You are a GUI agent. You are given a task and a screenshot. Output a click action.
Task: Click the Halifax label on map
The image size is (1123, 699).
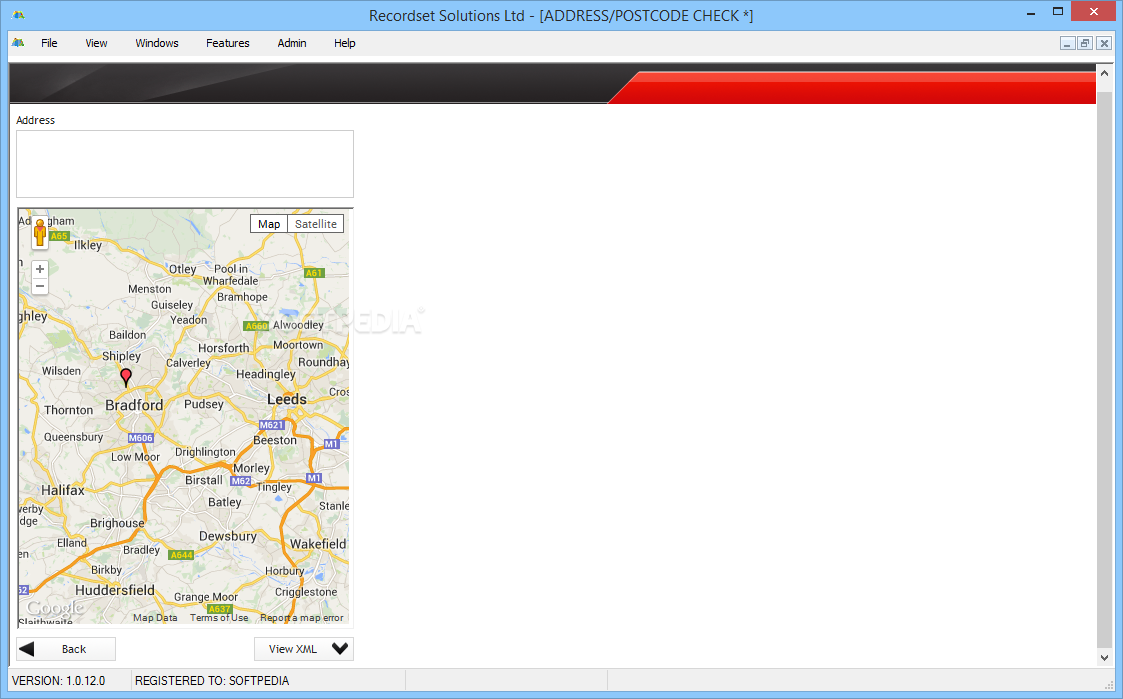[x=62, y=490]
